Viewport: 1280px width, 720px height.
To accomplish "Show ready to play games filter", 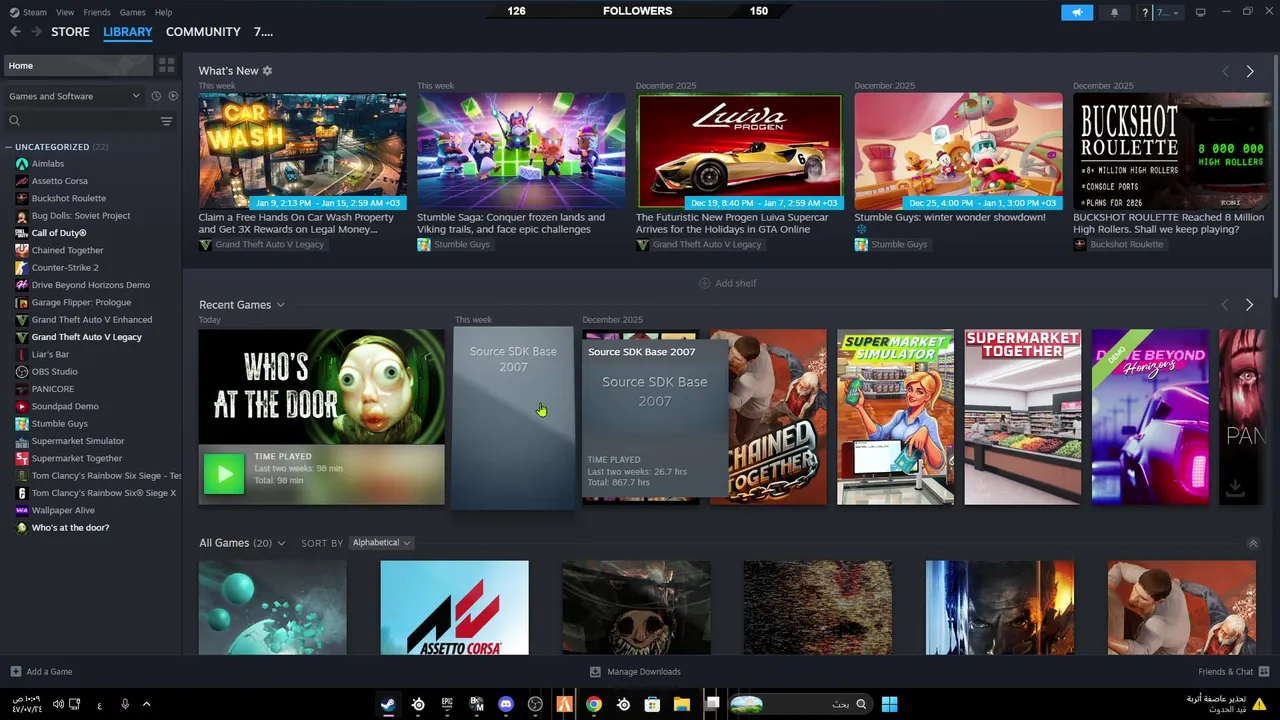I will pos(173,96).
